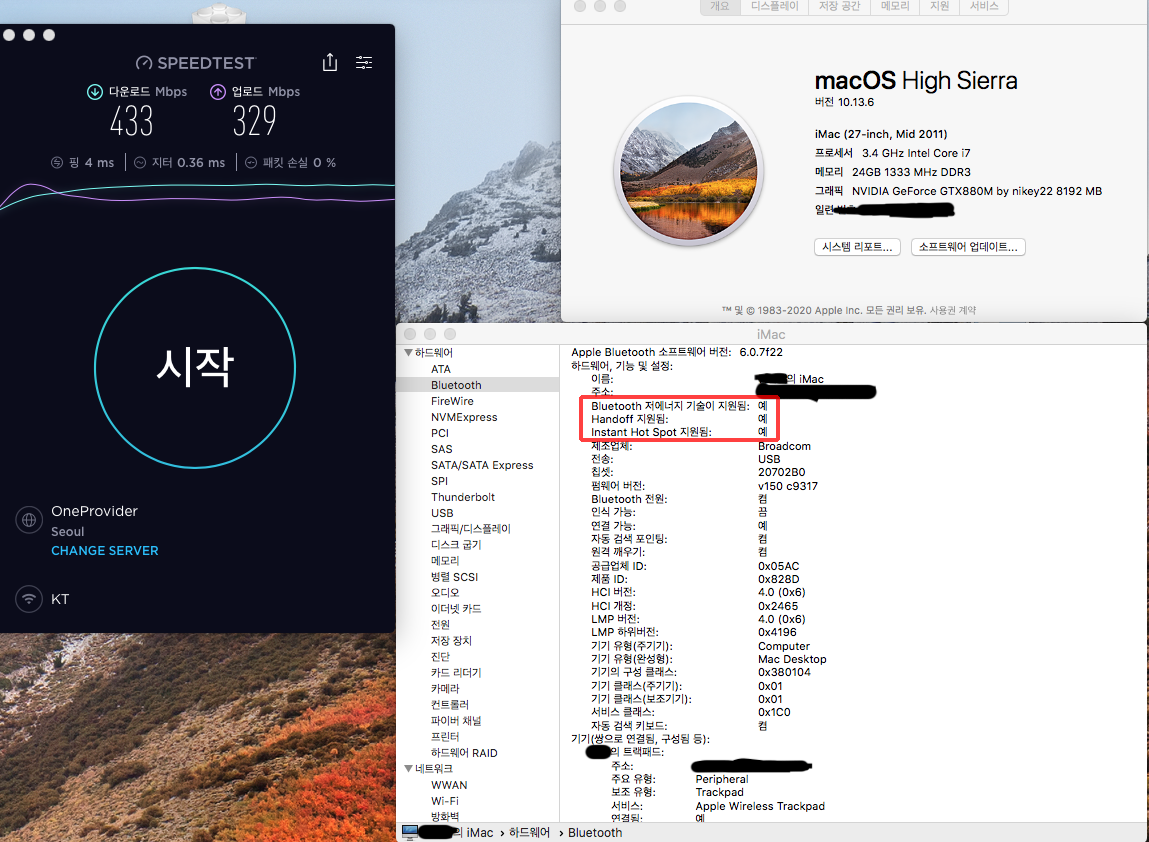
Task: Select WWAN under 네트워크
Action: [x=449, y=785]
